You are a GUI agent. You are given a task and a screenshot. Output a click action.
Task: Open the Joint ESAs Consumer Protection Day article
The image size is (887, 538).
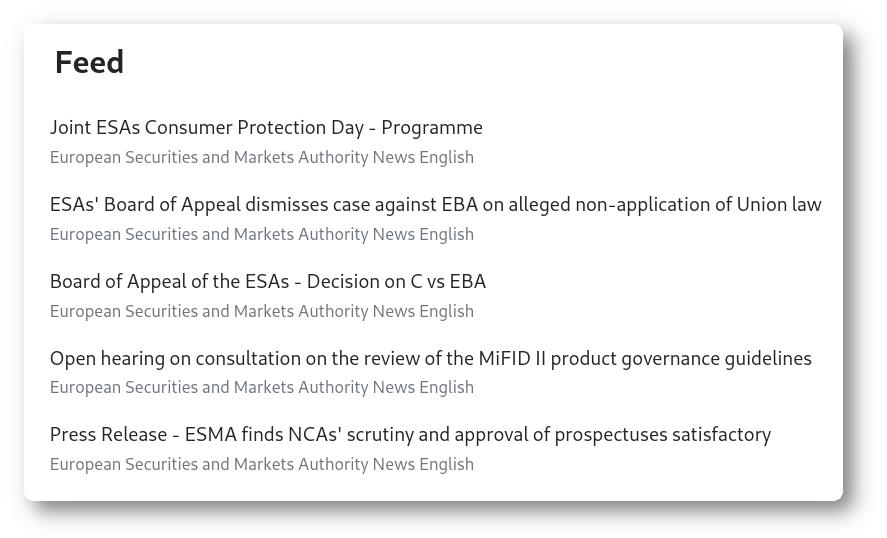(x=266, y=128)
